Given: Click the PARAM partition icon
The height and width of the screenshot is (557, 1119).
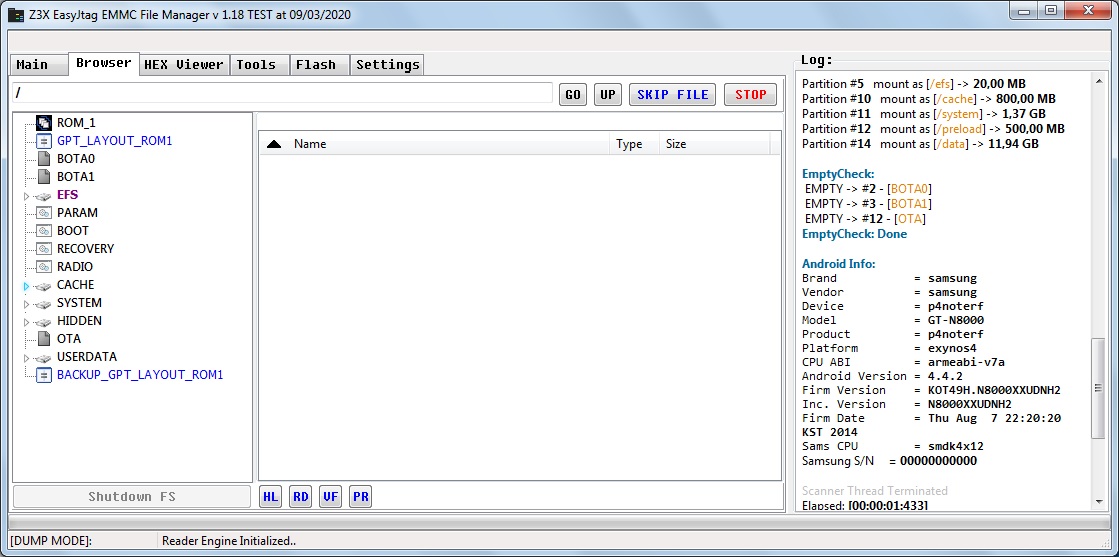Looking at the screenshot, I should (43, 213).
